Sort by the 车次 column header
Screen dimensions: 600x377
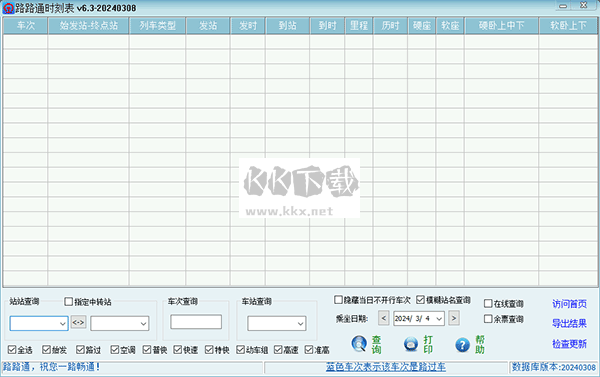point(26,26)
